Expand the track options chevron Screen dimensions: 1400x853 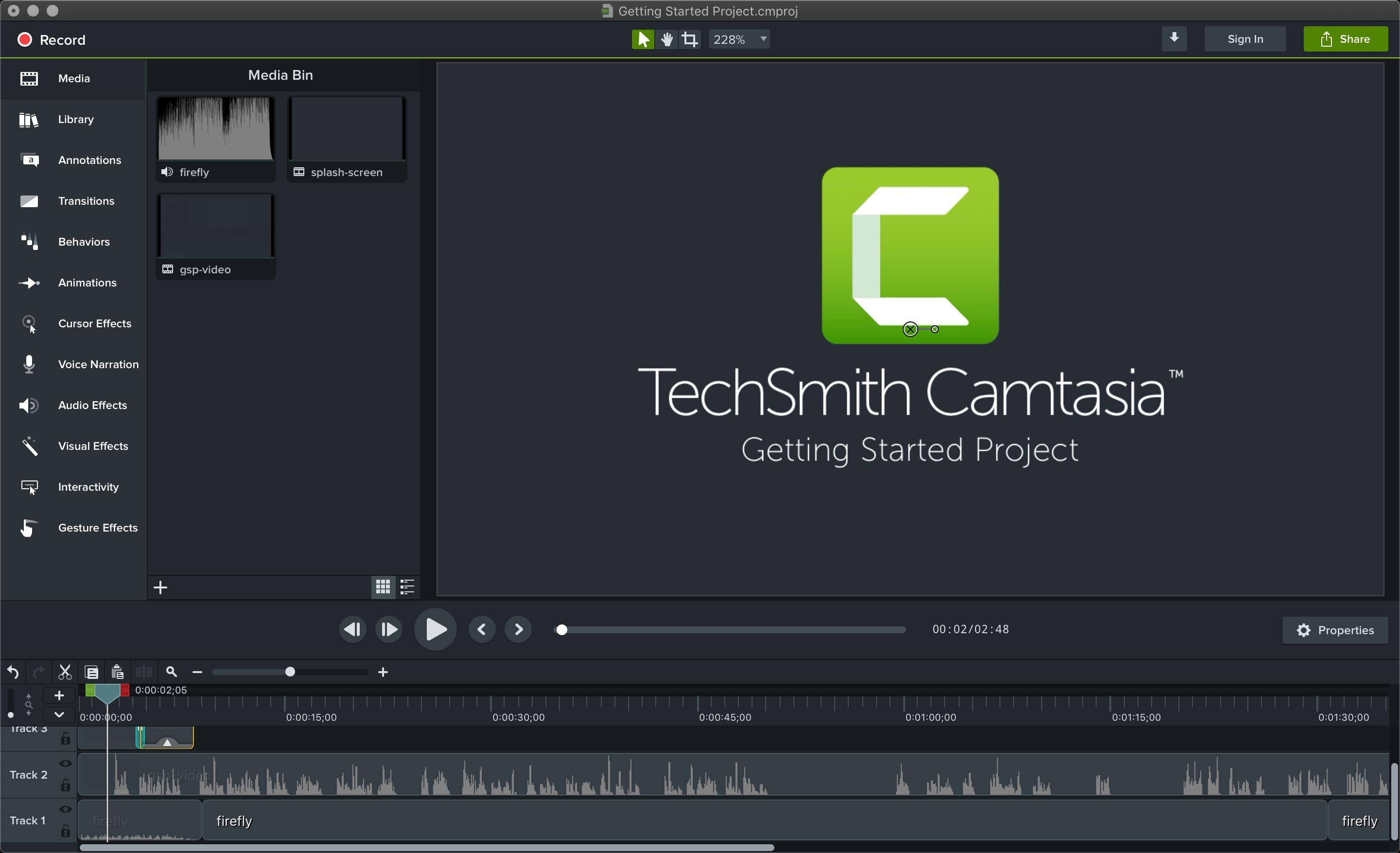(58, 714)
